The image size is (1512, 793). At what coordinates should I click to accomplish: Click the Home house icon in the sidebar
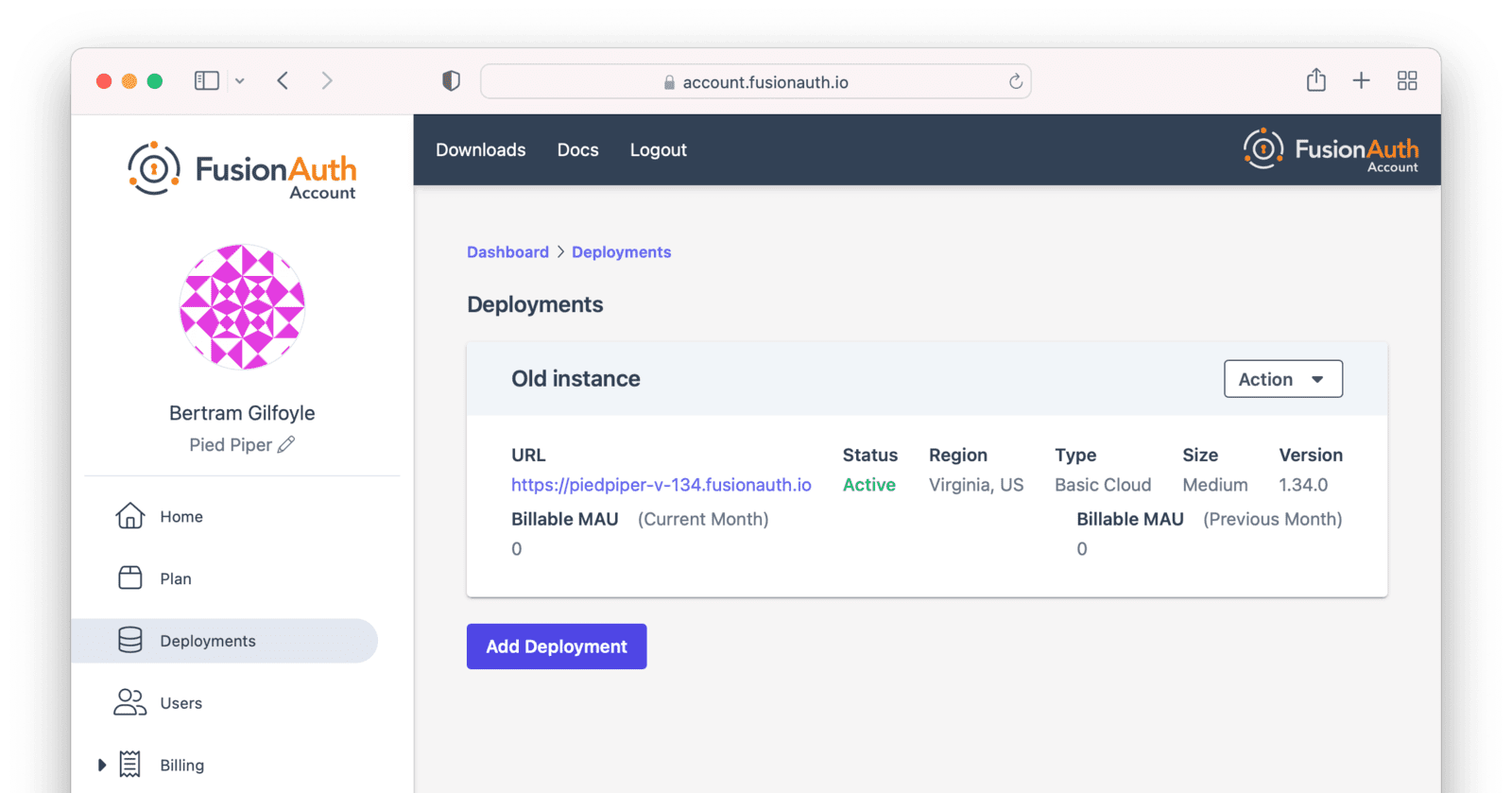click(x=130, y=516)
